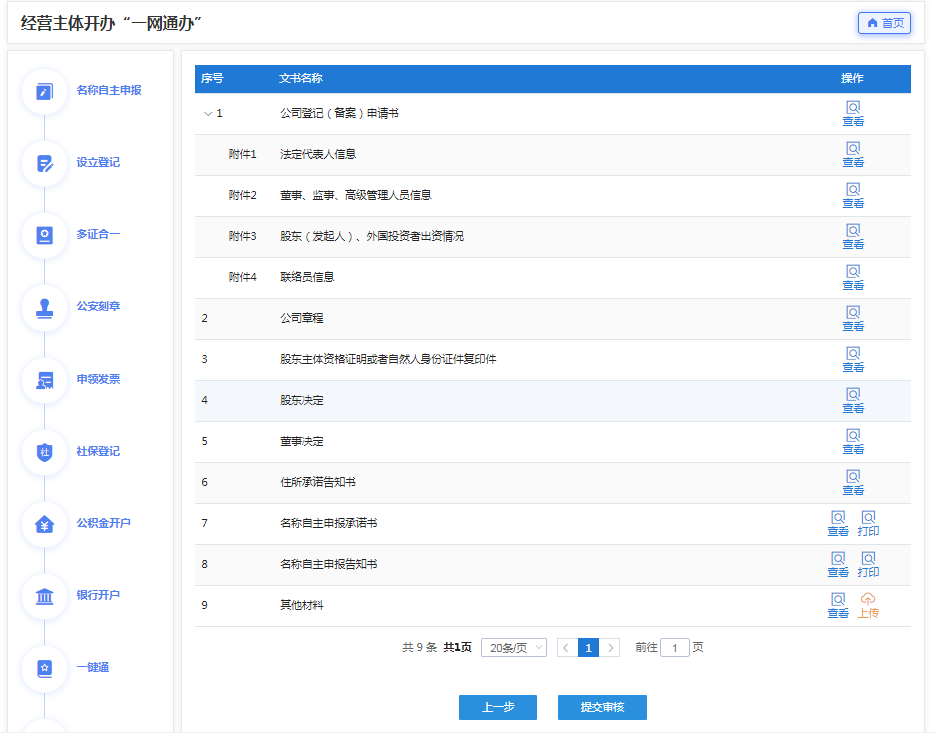Click the 提交审核 button
The image size is (936, 733).
point(602,707)
